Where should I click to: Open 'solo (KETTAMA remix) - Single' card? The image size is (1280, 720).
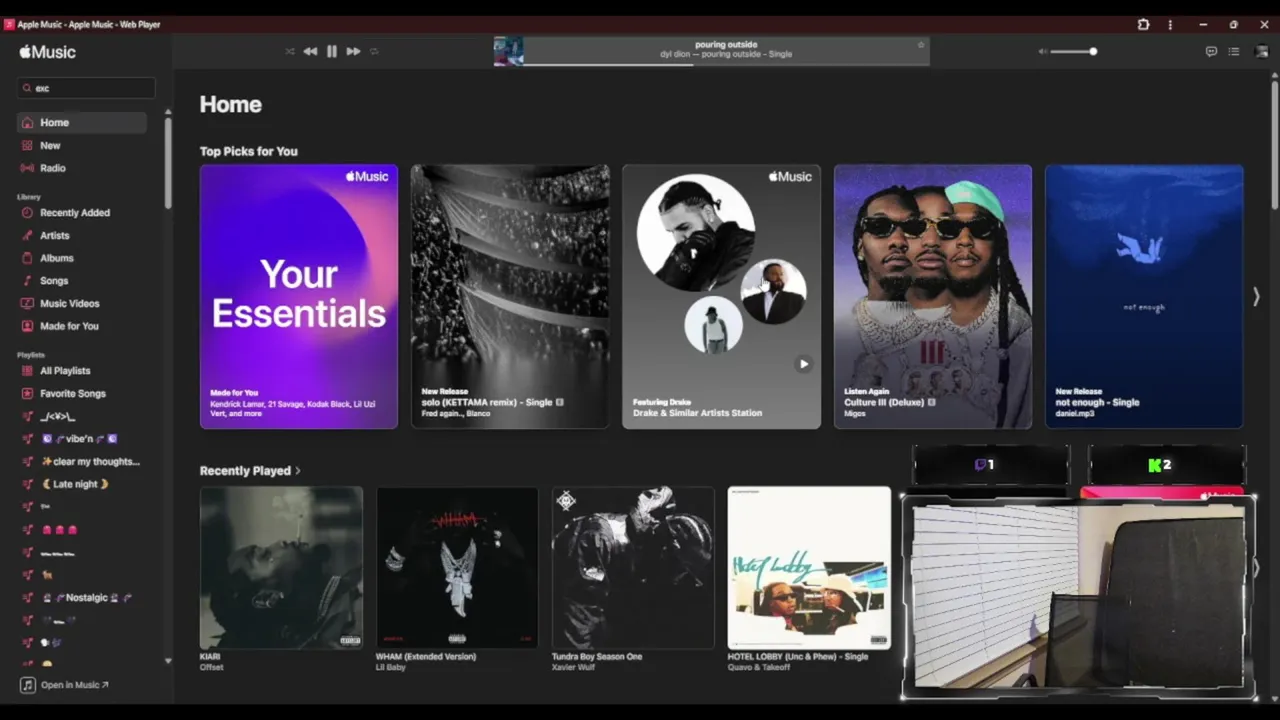tap(510, 297)
